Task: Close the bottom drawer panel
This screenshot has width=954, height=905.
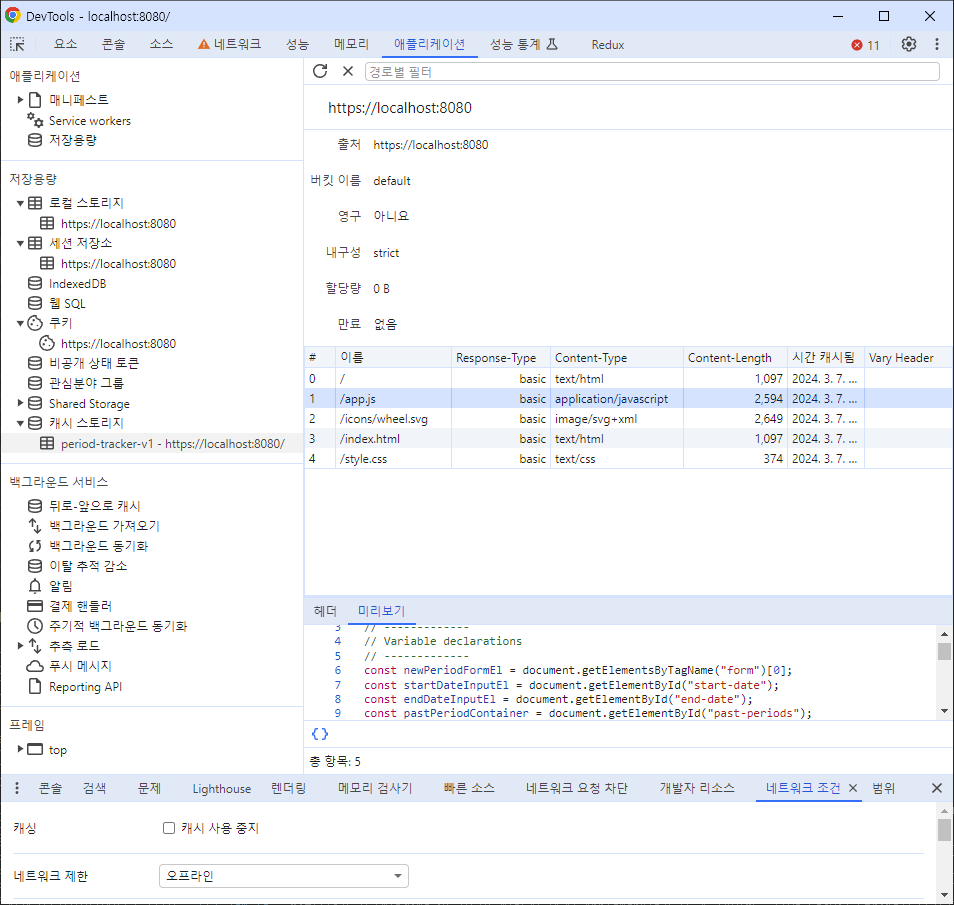Action: pyautogui.click(x=937, y=788)
